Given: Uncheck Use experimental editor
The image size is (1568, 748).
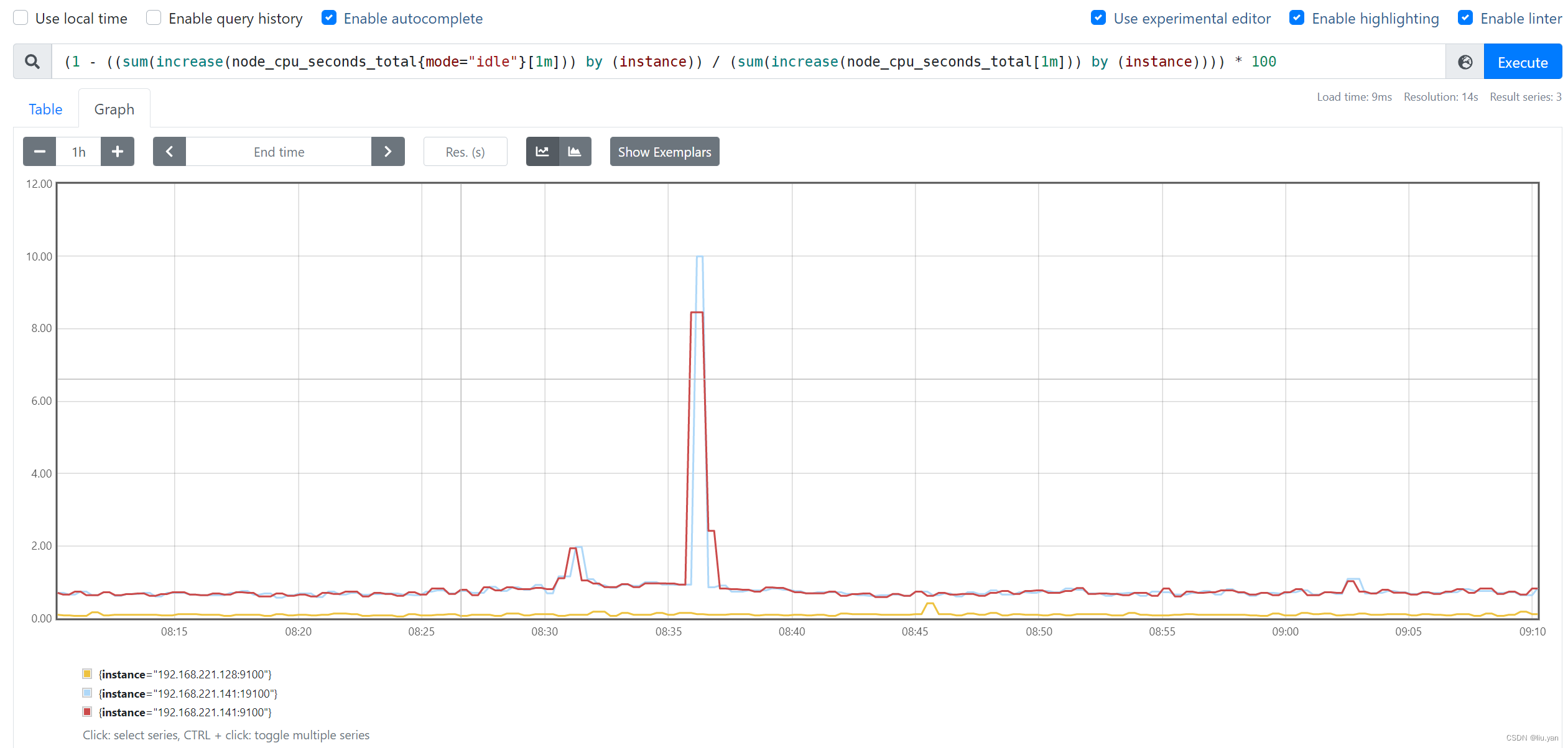Looking at the screenshot, I should [x=1098, y=18].
